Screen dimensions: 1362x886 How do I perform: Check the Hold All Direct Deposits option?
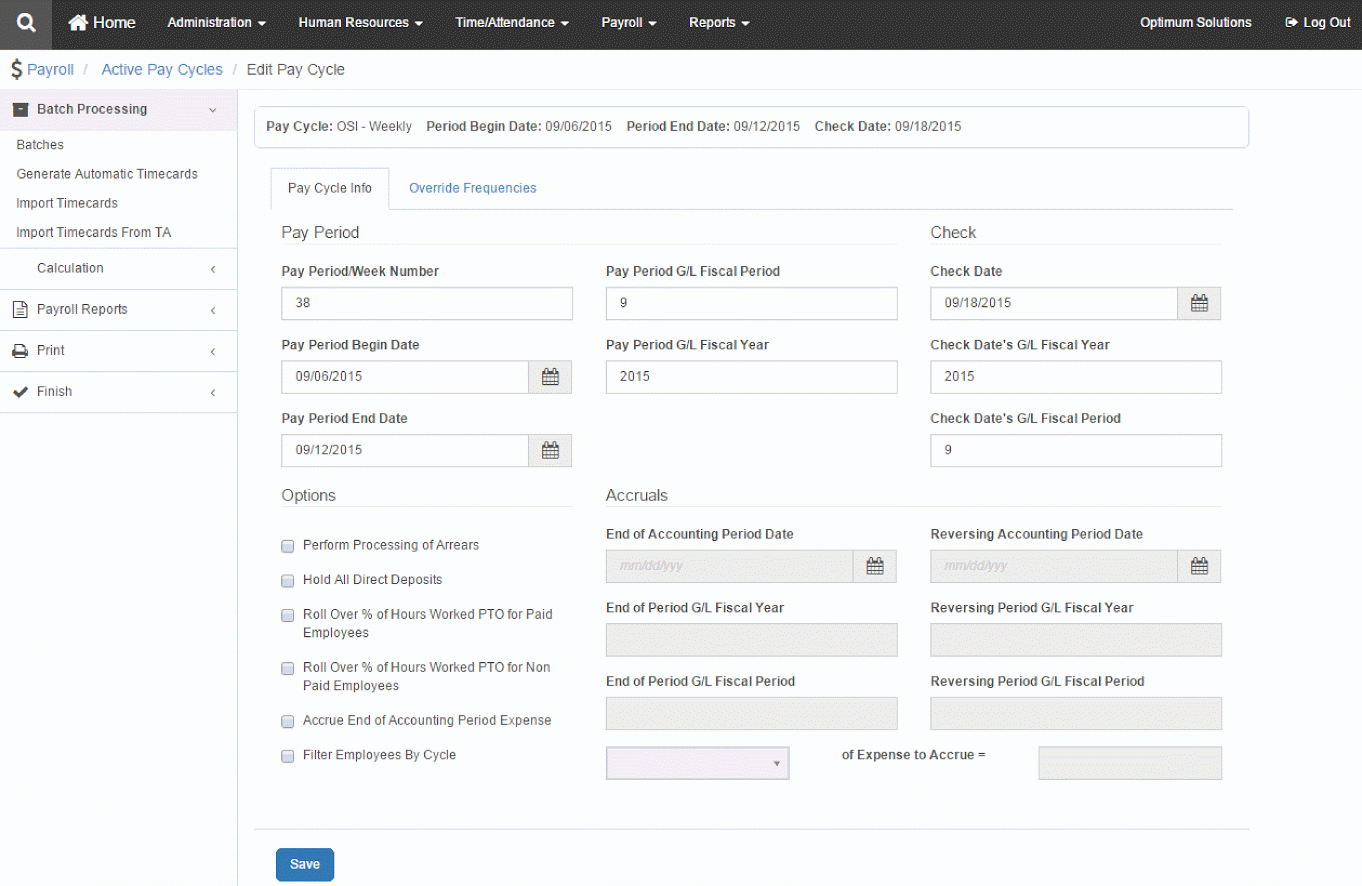click(287, 581)
